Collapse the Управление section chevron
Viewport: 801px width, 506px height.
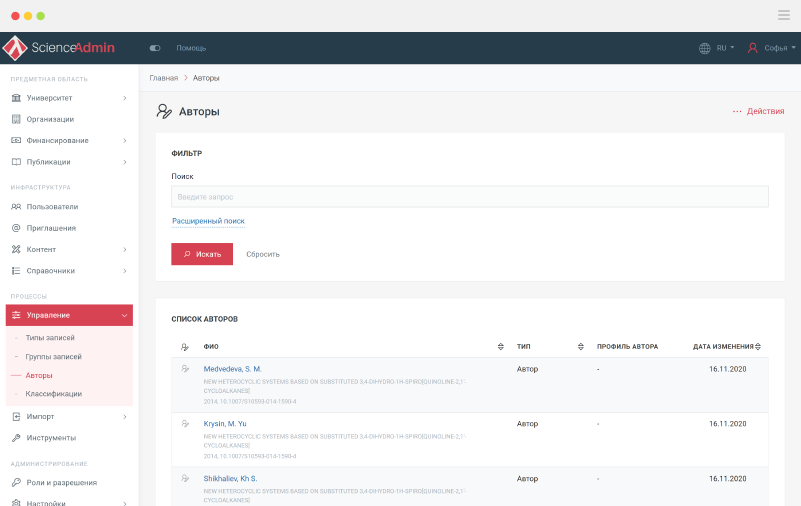click(x=125, y=316)
